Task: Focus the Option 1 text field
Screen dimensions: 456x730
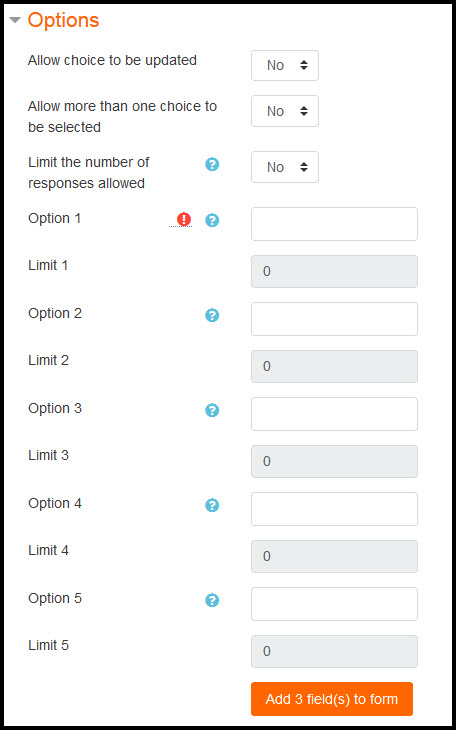Action: (334, 224)
